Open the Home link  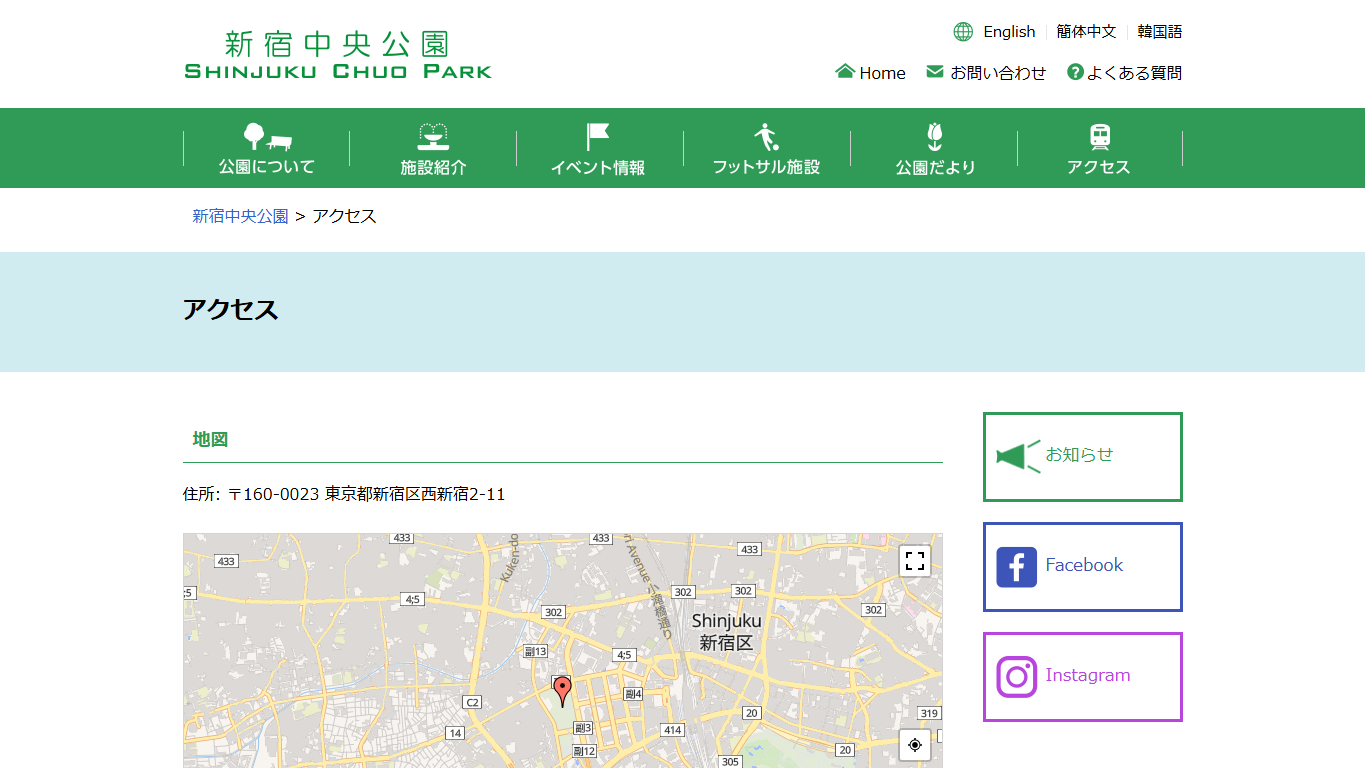882,73
